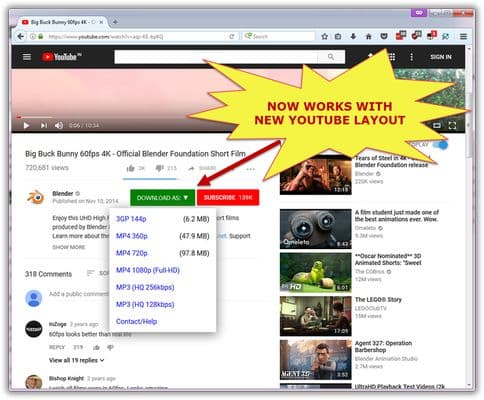Screen dimensions: 484x400
Task: Enter fullscreen mode on the player
Action: (452, 126)
